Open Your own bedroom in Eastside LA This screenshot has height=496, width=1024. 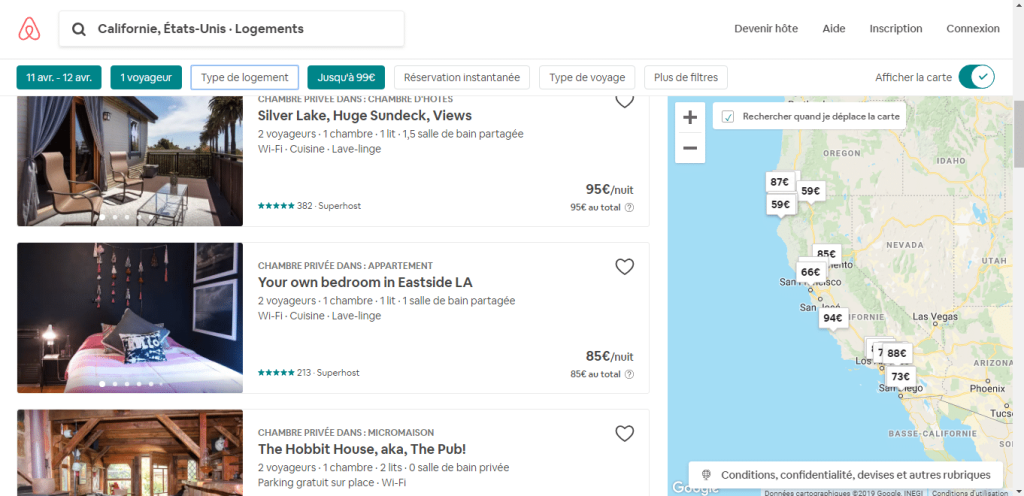click(x=365, y=283)
